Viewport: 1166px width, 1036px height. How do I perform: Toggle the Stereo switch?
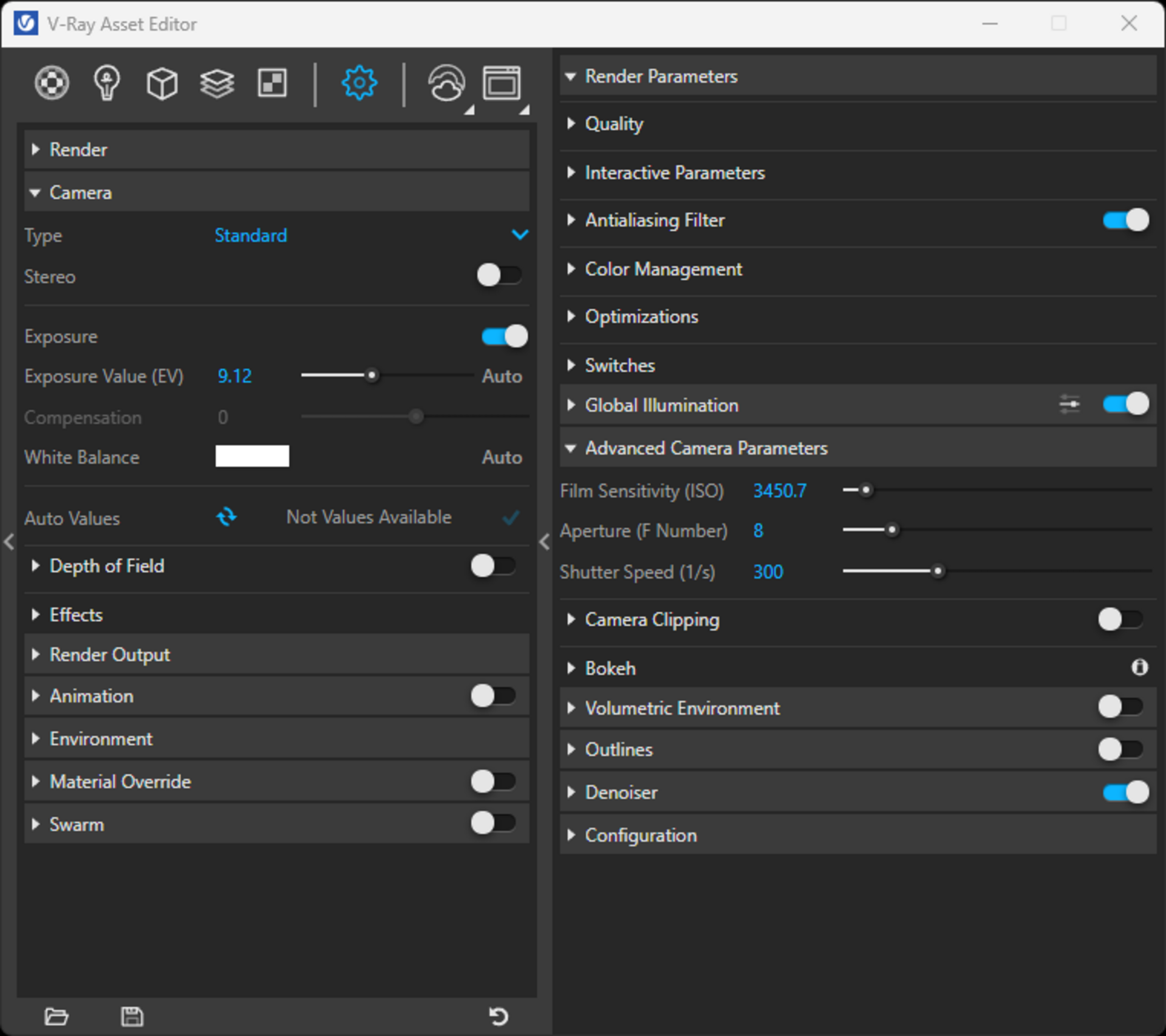click(499, 275)
